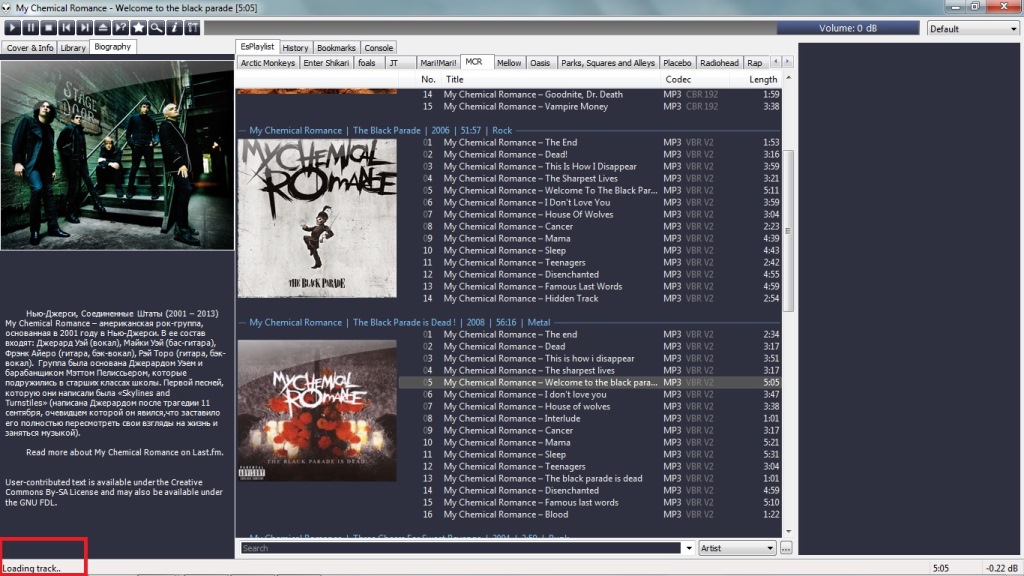Click the Eject/Open file toolbar icon
The height and width of the screenshot is (576, 1024).
(x=103, y=27)
